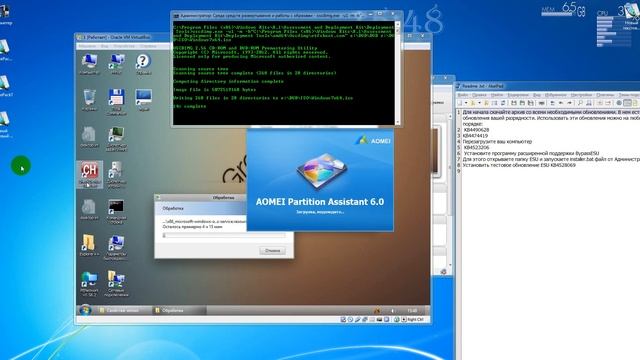Click the line ending with ESU KB4528069
This screenshot has width=640, height=360.
[x=519, y=165]
